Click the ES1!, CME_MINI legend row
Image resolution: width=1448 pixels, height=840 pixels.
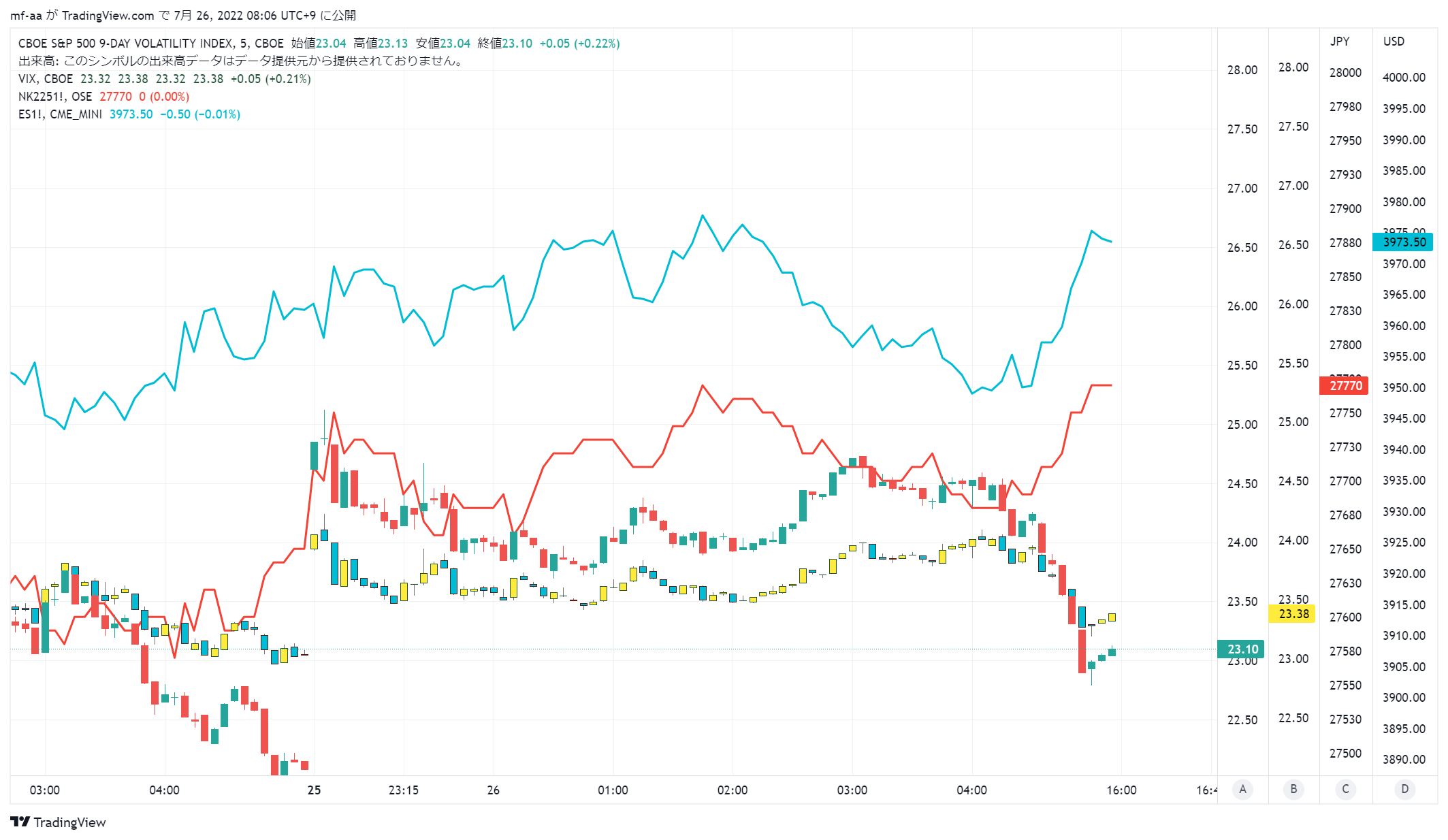129,114
